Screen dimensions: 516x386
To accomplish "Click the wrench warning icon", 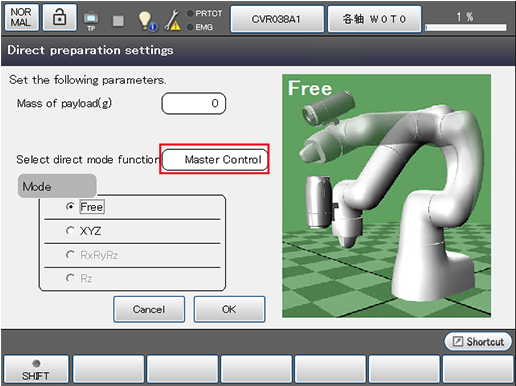I will coord(173,20).
